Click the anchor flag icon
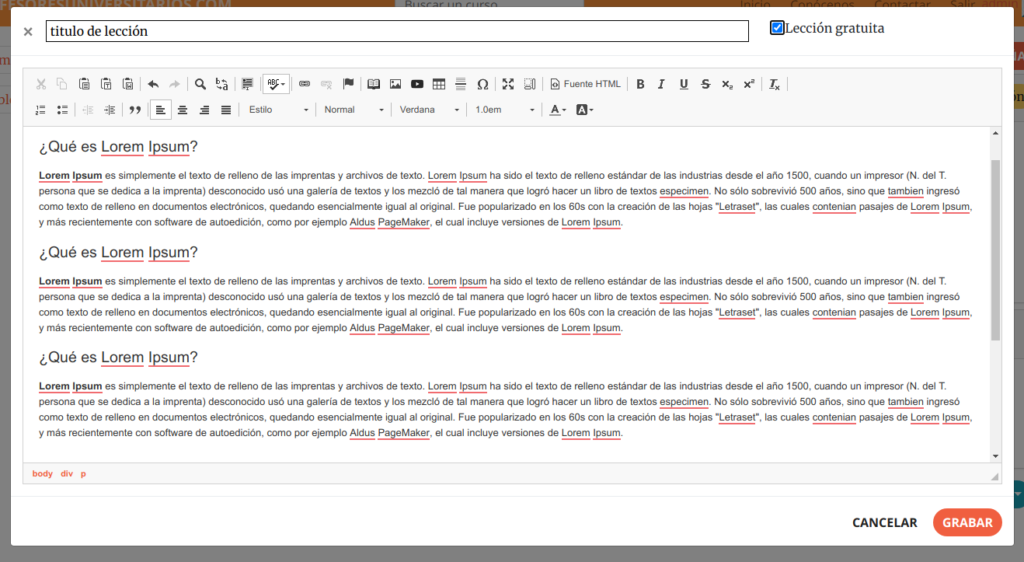Image resolution: width=1024 pixels, height=562 pixels. coord(348,84)
